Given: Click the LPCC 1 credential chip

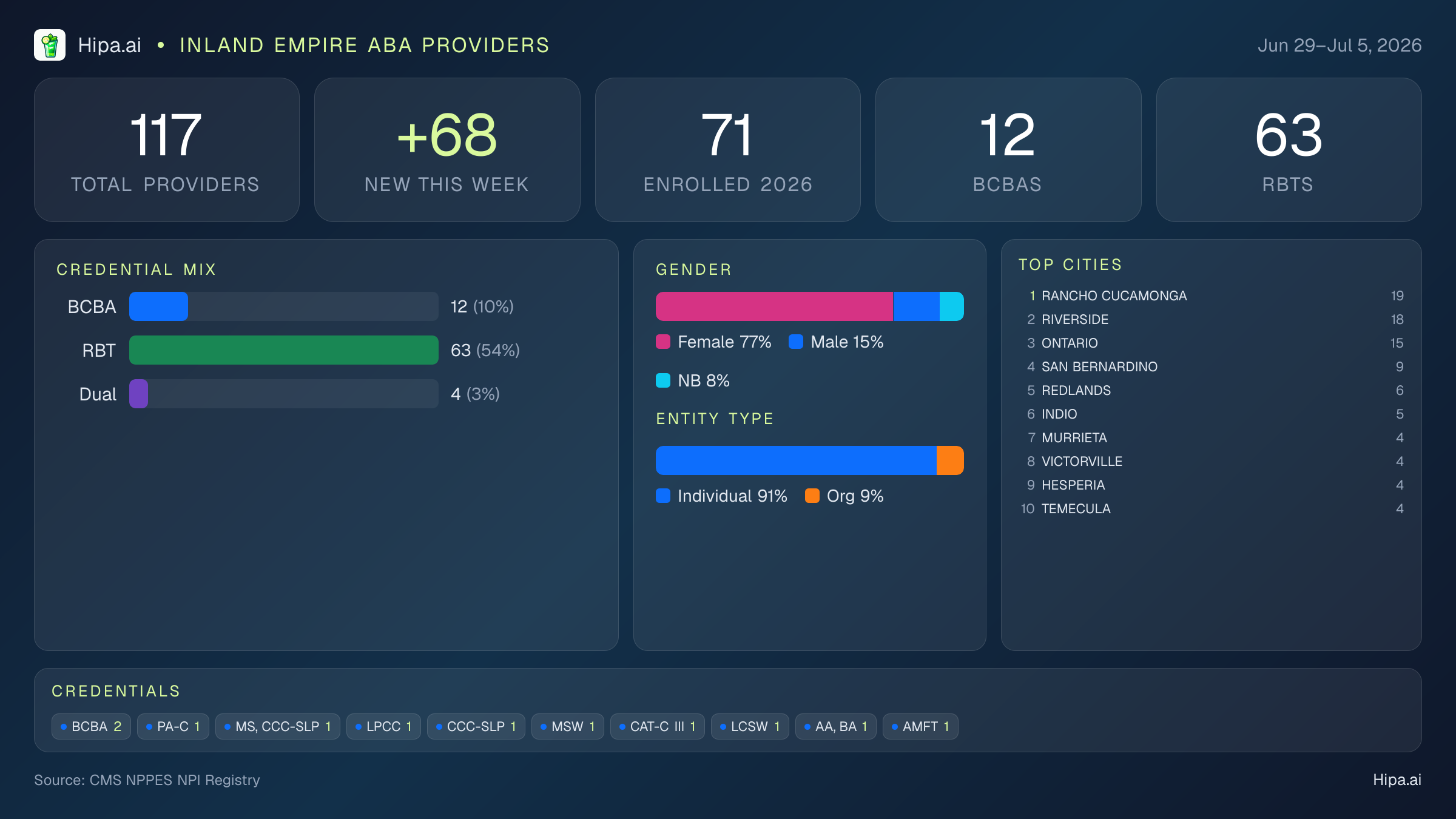Looking at the screenshot, I should click(x=383, y=726).
